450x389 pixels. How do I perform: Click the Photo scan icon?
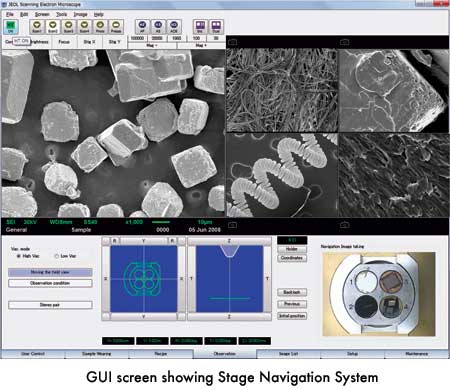pyautogui.click(x=100, y=27)
